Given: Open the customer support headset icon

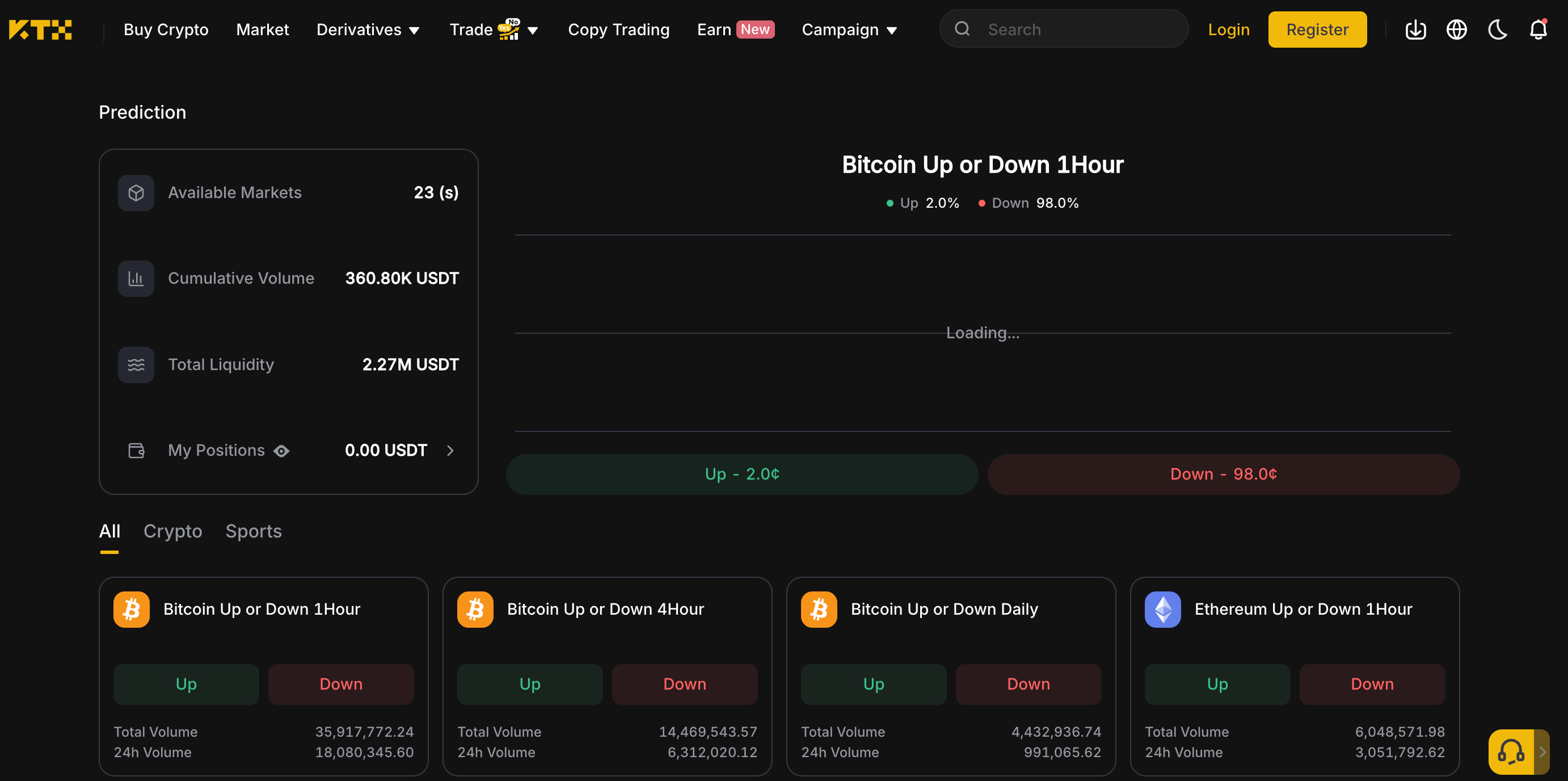Looking at the screenshot, I should coord(1511,751).
